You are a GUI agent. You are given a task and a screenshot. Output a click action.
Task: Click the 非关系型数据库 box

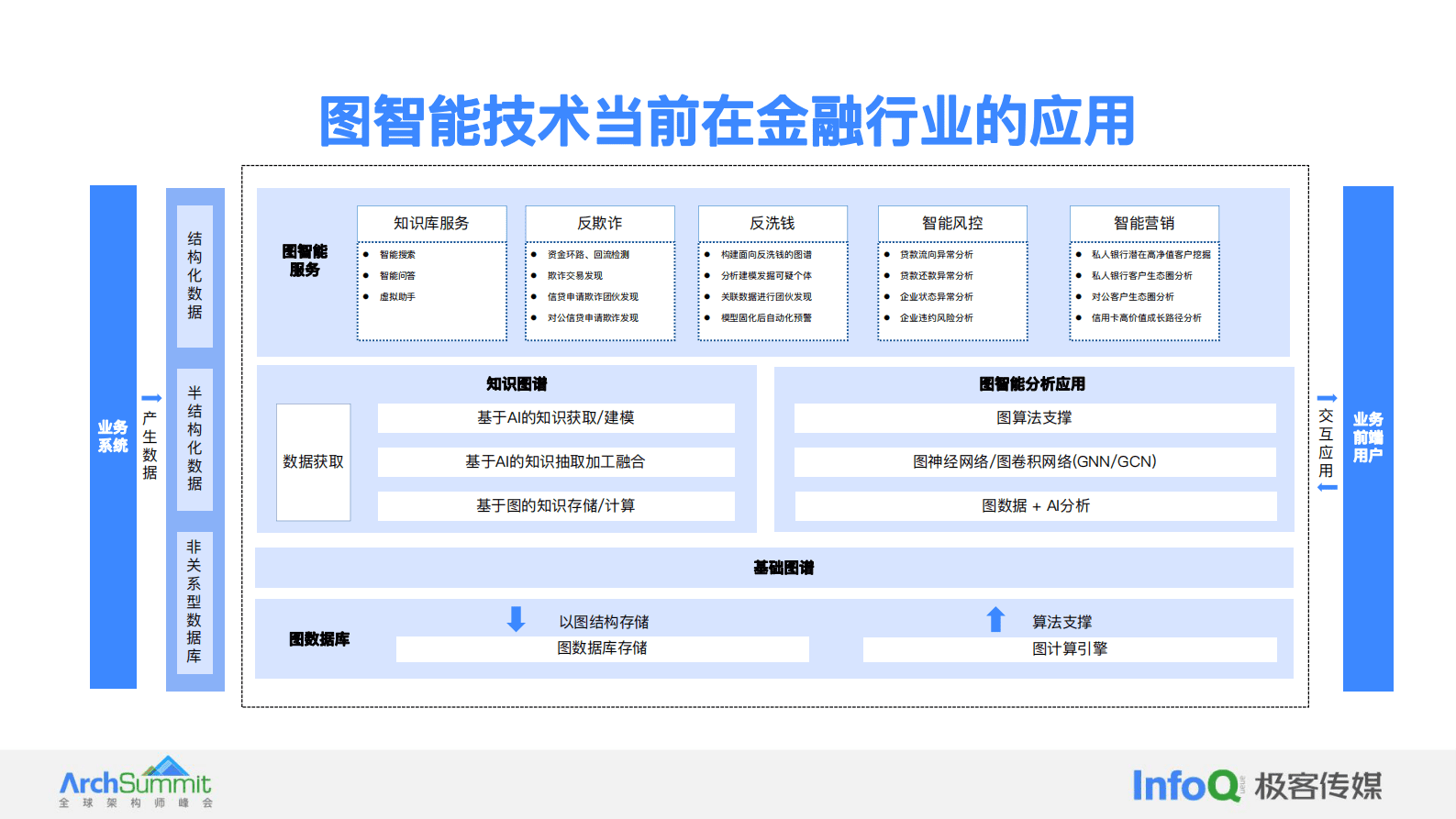click(x=195, y=603)
